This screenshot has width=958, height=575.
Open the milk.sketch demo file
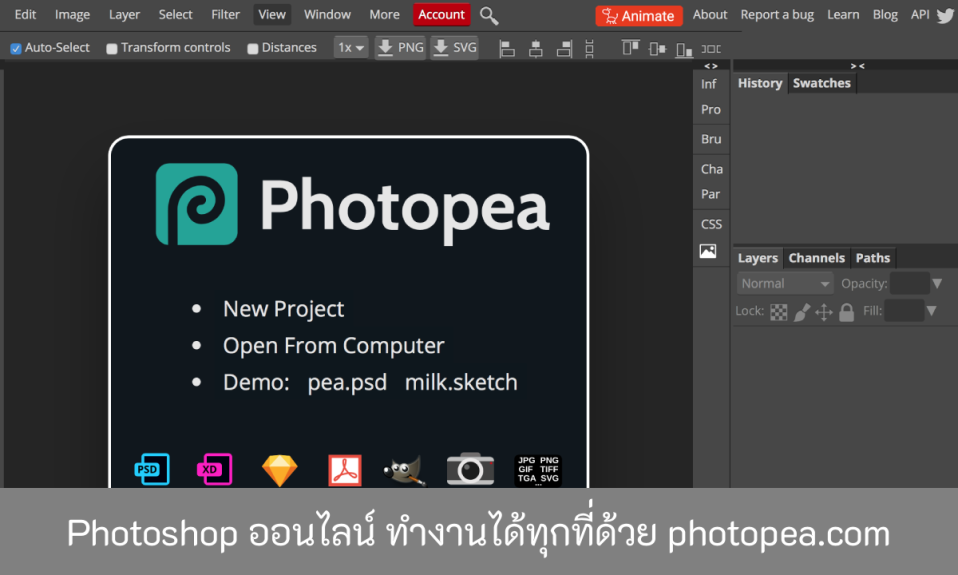click(x=461, y=383)
